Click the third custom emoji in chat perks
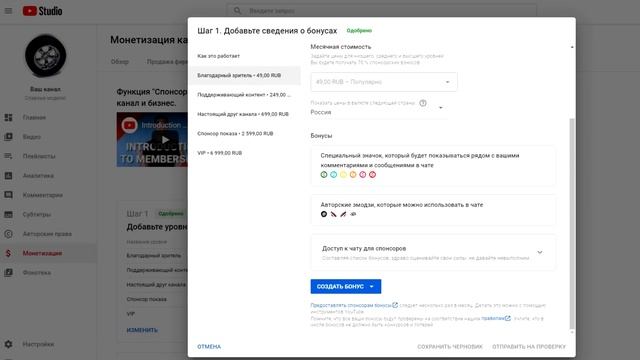 [343, 214]
